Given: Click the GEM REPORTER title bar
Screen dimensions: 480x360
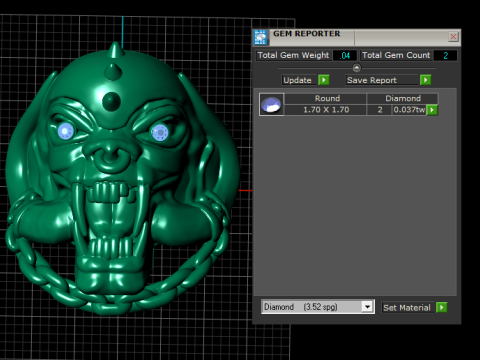Looking at the screenshot, I should pyautogui.click(x=358, y=37).
